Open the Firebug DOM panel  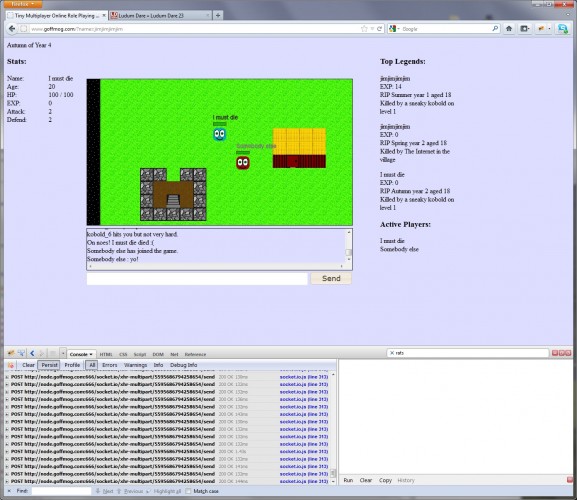[158, 354]
